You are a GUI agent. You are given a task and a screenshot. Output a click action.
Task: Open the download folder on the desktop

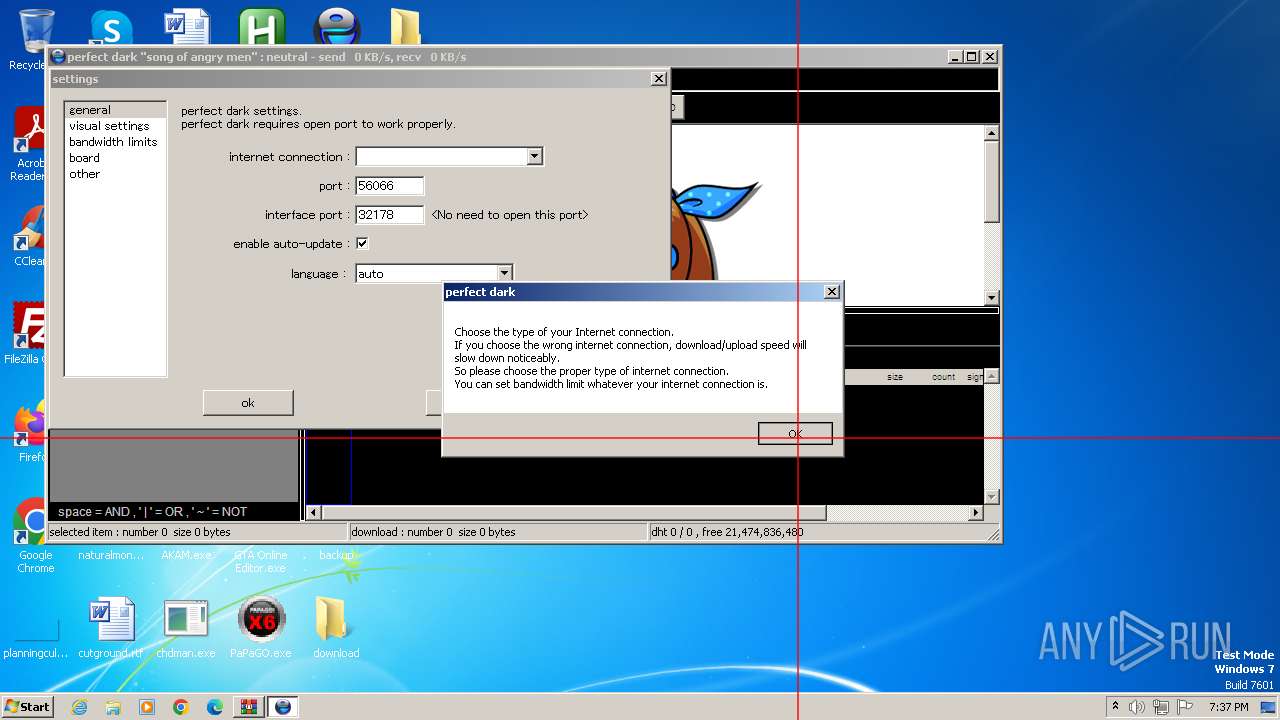tap(336, 629)
